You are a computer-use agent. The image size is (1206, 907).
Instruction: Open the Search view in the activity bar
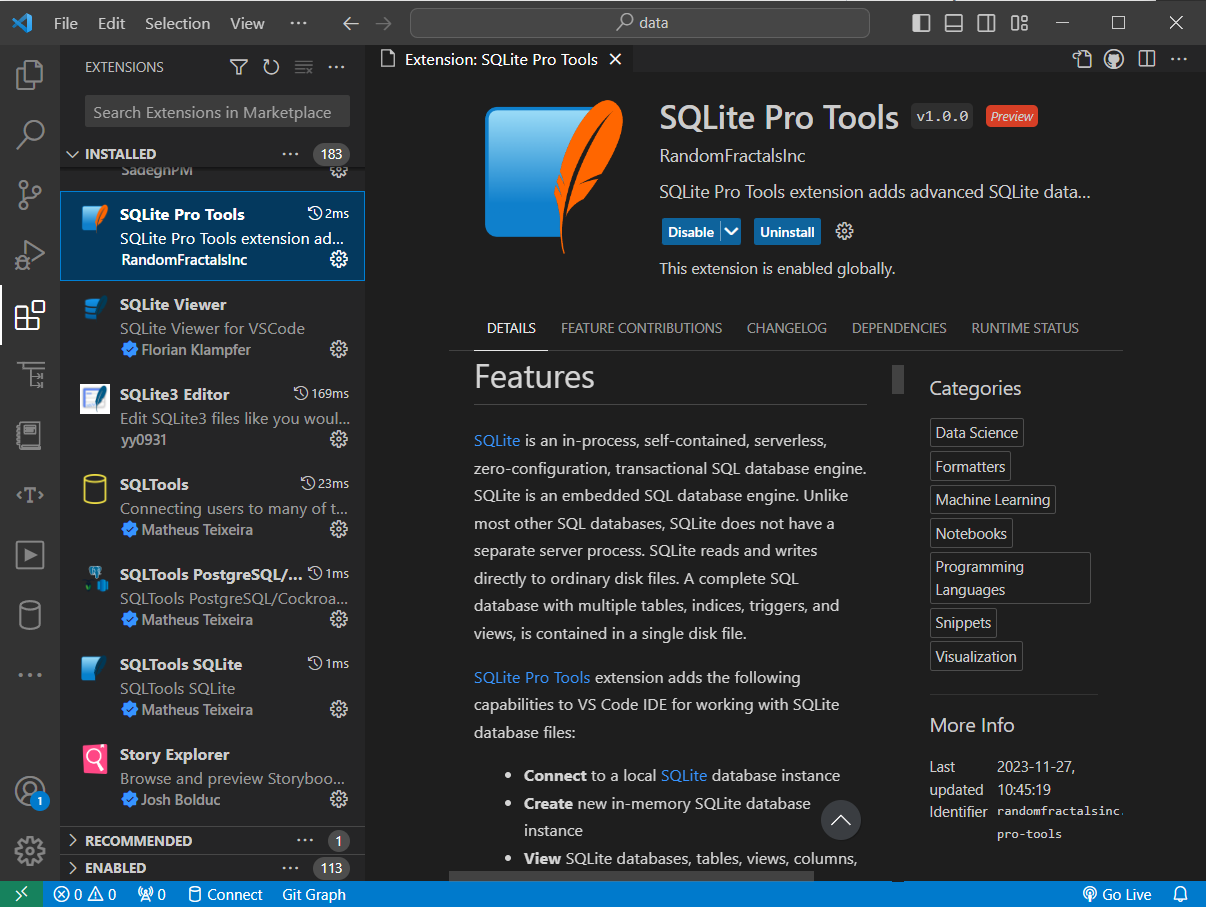[x=30, y=135]
